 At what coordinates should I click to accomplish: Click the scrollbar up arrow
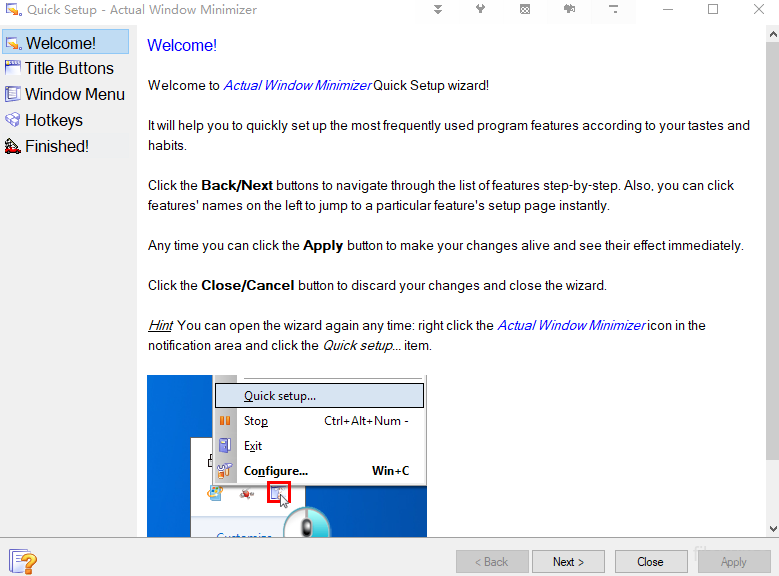[x=772, y=35]
